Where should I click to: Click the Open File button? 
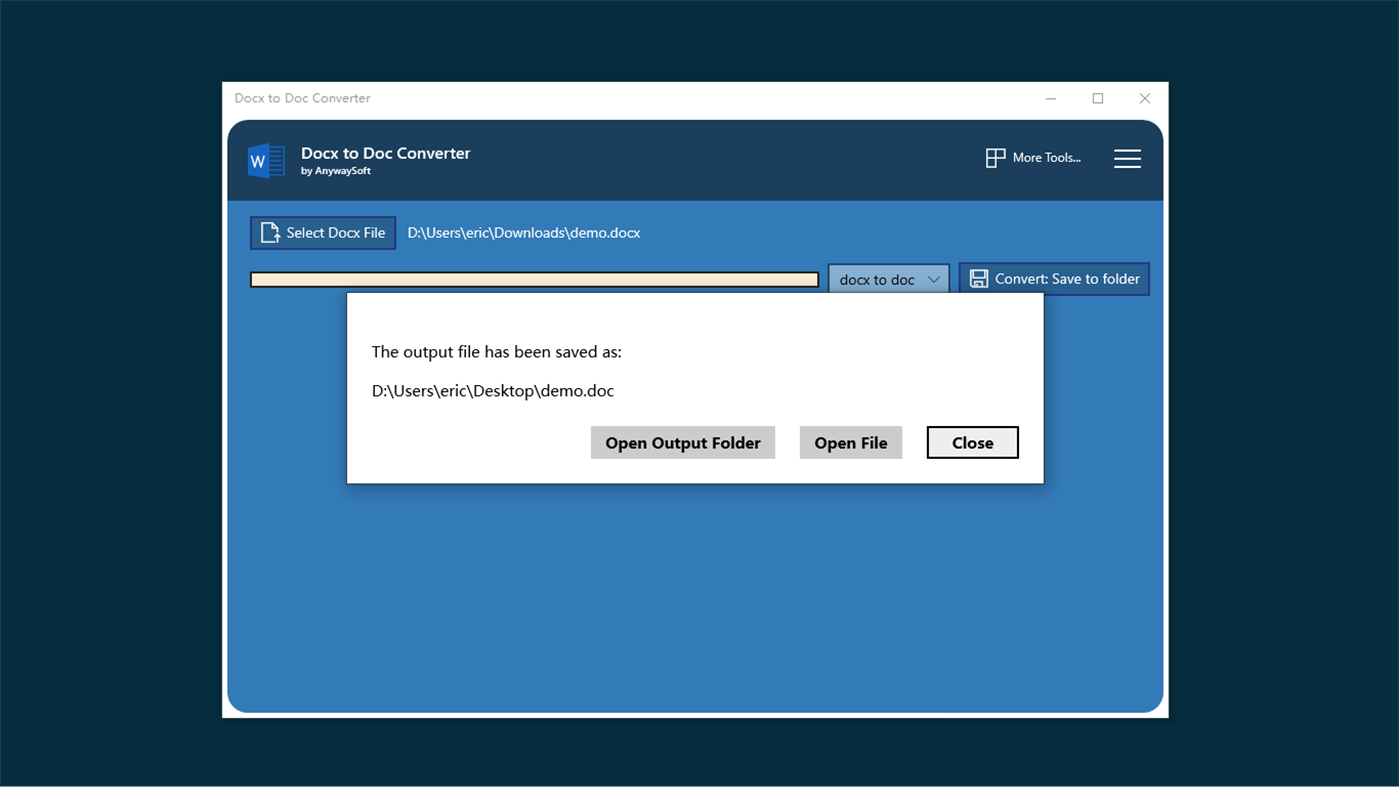point(850,442)
